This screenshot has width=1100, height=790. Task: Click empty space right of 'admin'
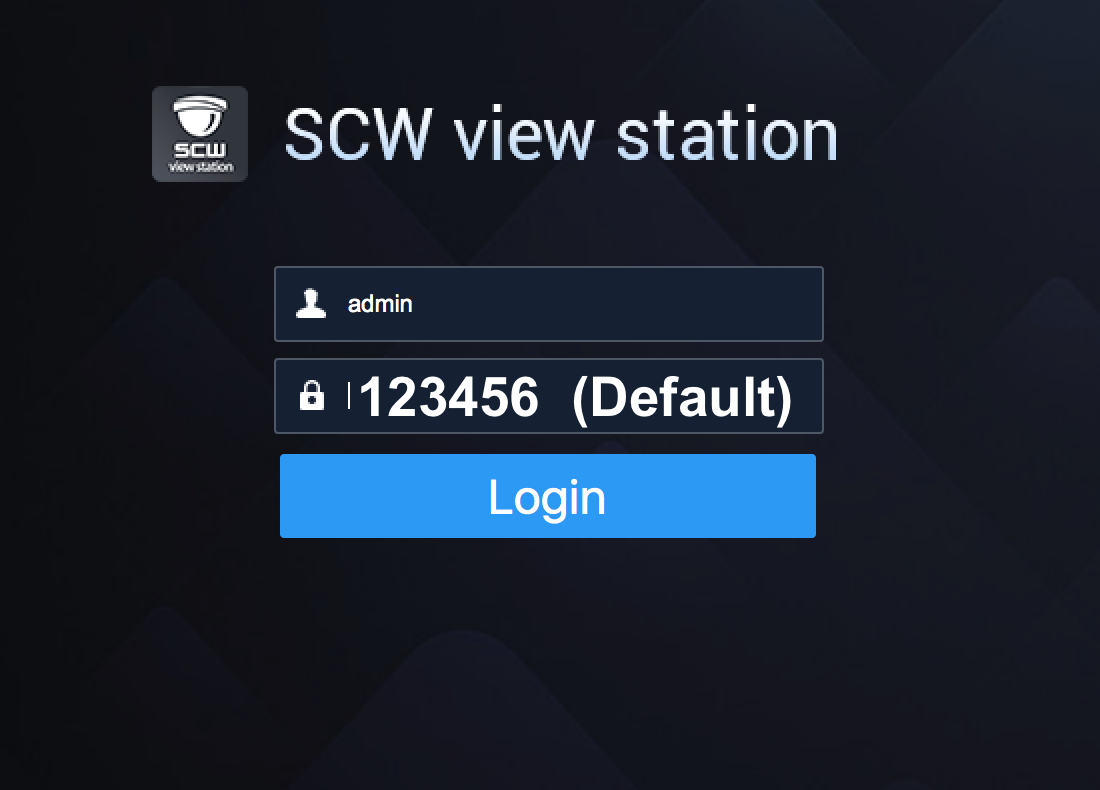[617, 304]
